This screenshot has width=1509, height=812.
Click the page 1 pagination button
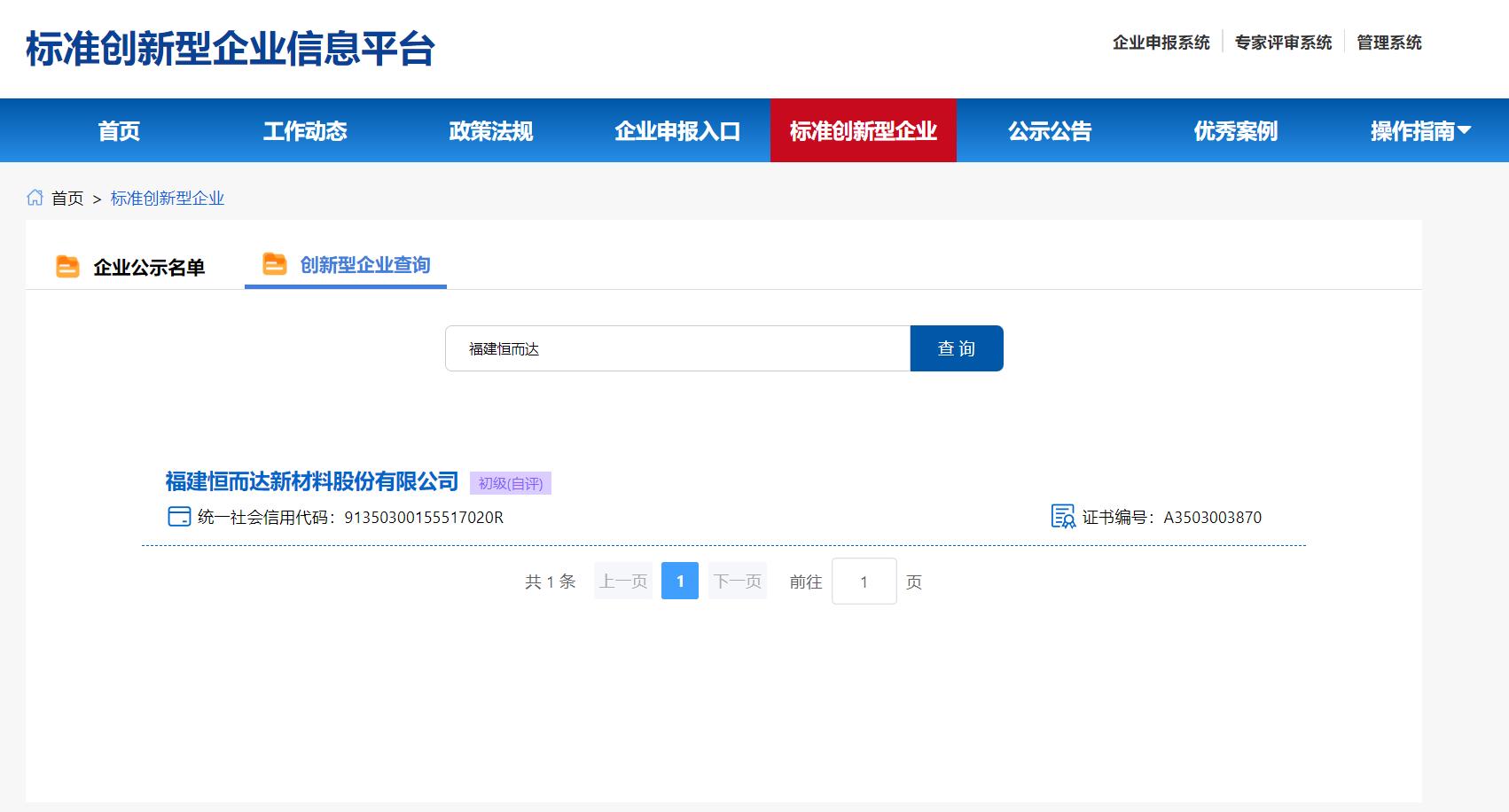pyautogui.click(x=680, y=582)
